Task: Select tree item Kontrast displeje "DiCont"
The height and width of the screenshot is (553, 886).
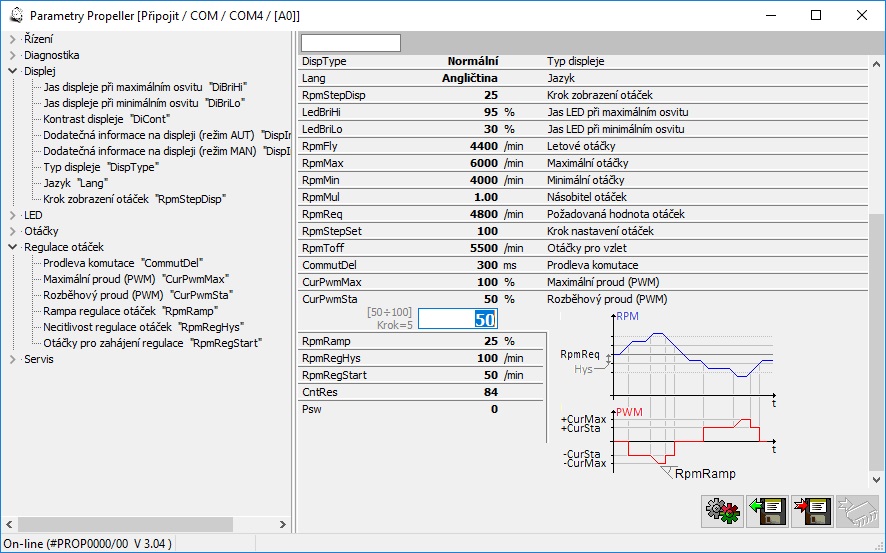Action: 106,119
